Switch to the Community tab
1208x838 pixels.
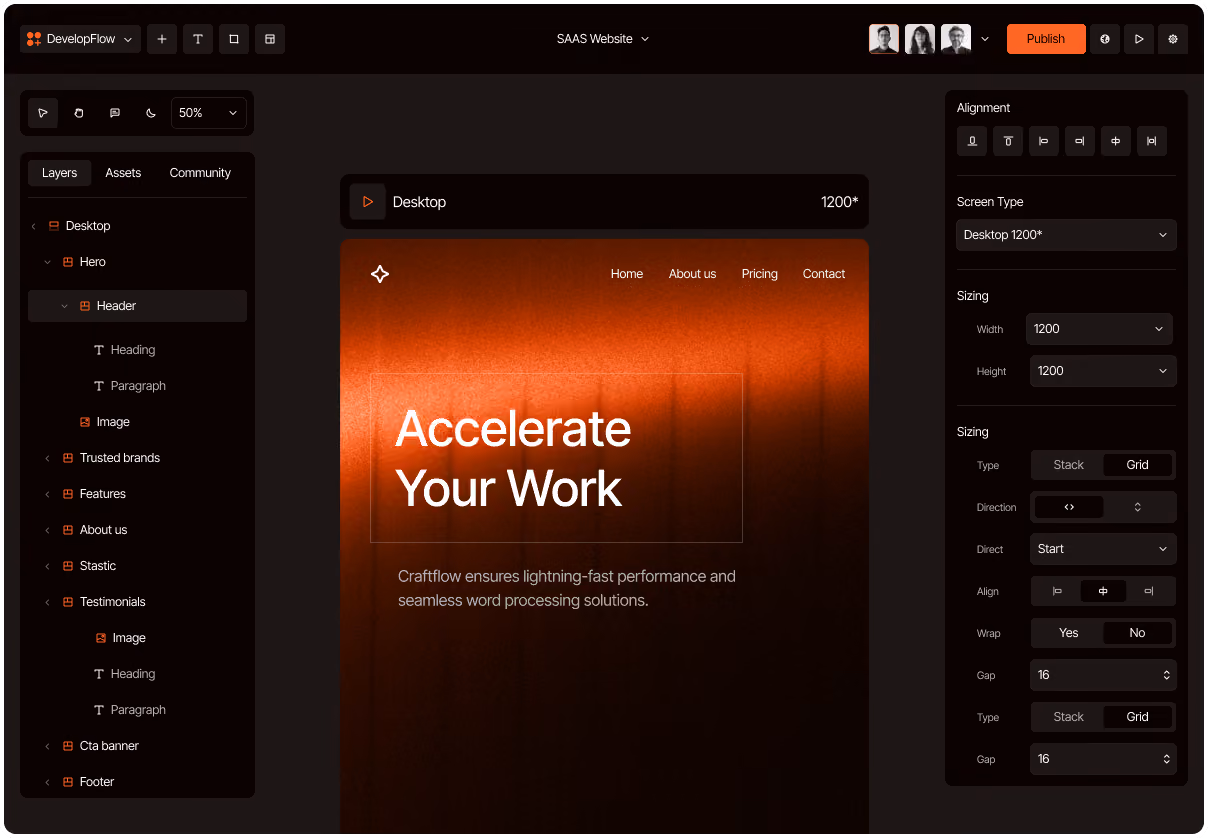click(x=200, y=173)
